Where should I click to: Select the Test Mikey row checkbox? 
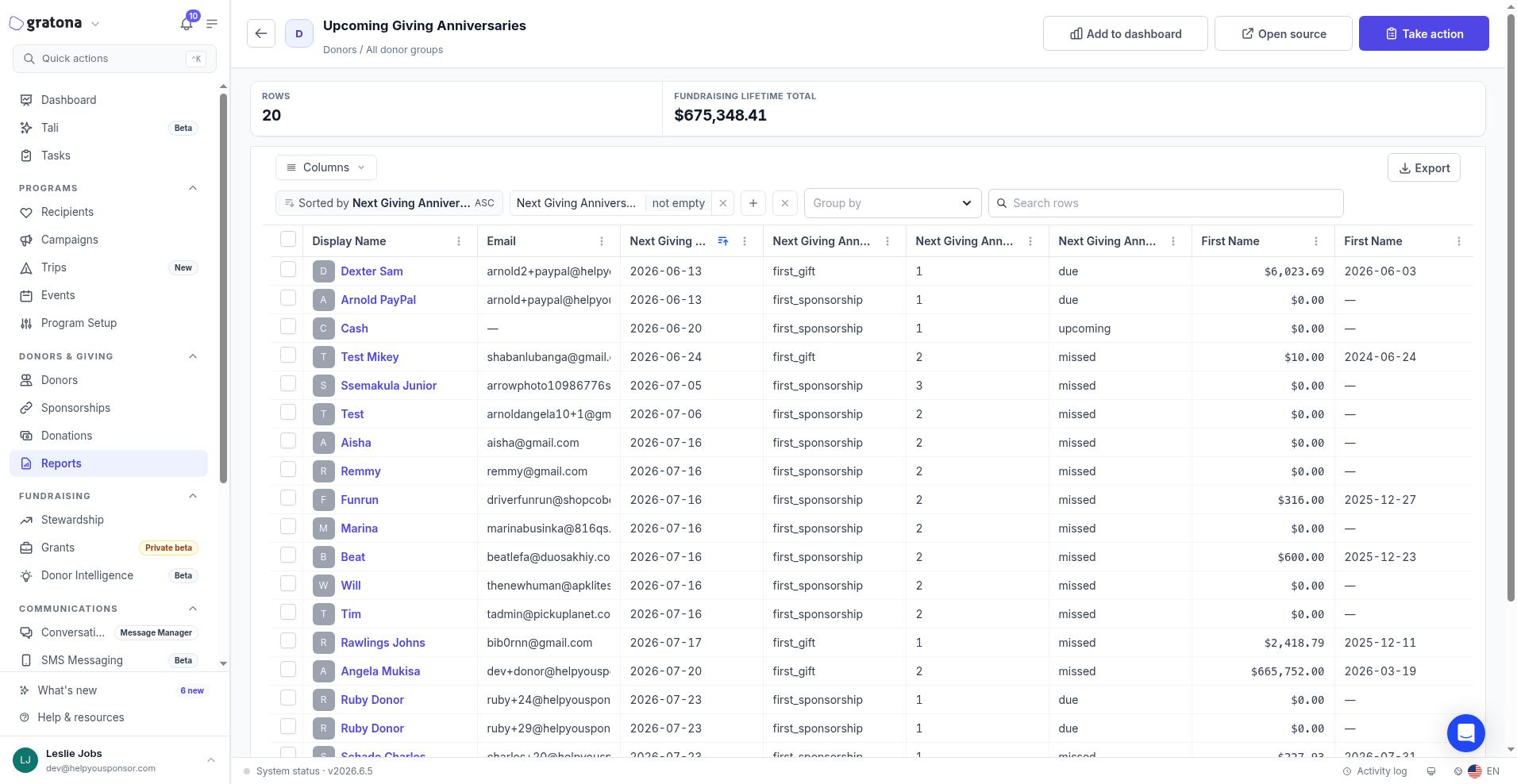[288, 355]
